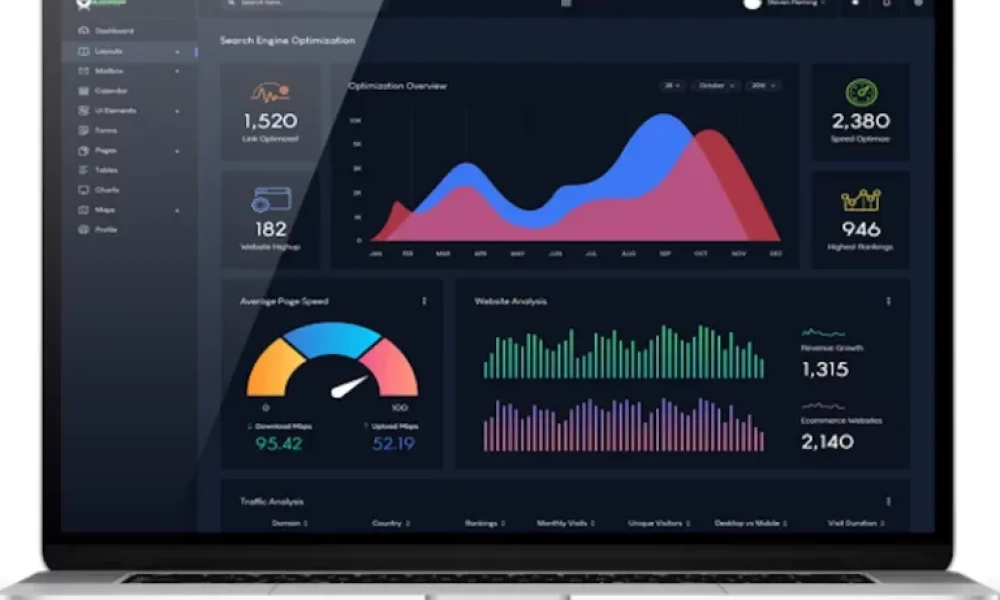
Task: Open Website Analysis three-dot options menu
Action: (888, 301)
